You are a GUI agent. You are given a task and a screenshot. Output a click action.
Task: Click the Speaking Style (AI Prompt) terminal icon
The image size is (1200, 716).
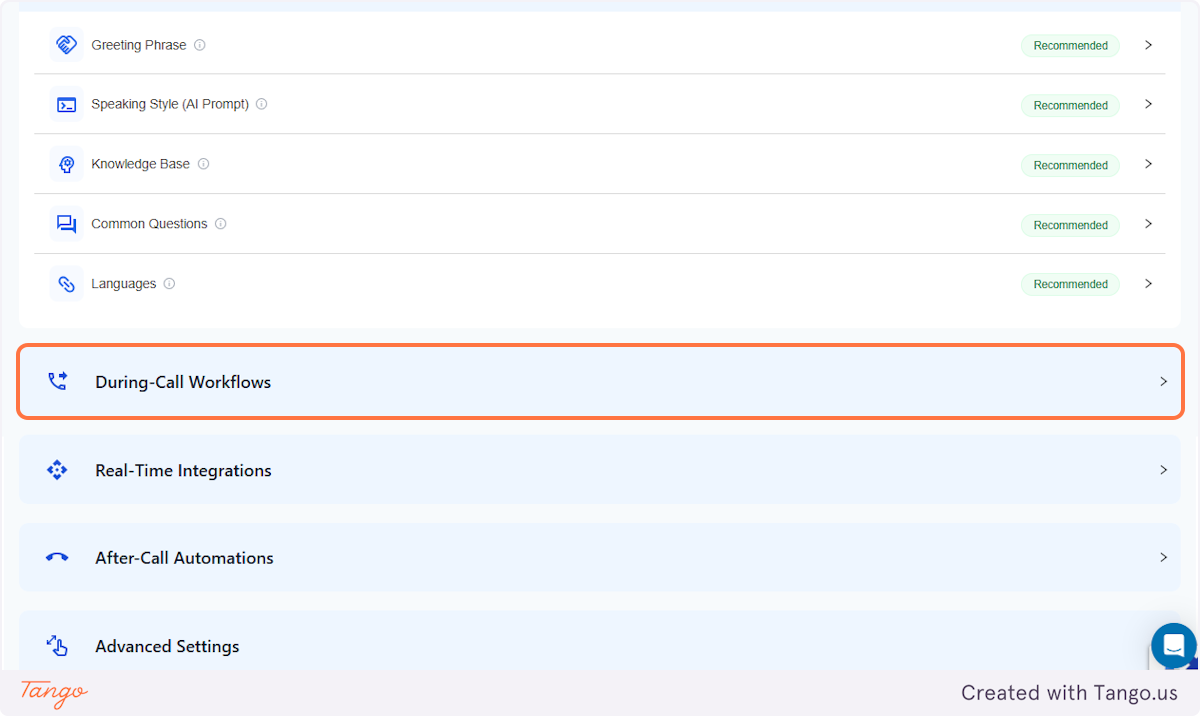[65, 104]
